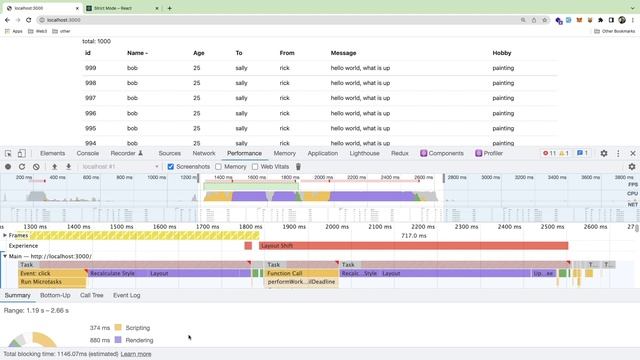This screenshot has width=640, height=360.
Task: Open the Recorder tab
Action: pos(127,153)
